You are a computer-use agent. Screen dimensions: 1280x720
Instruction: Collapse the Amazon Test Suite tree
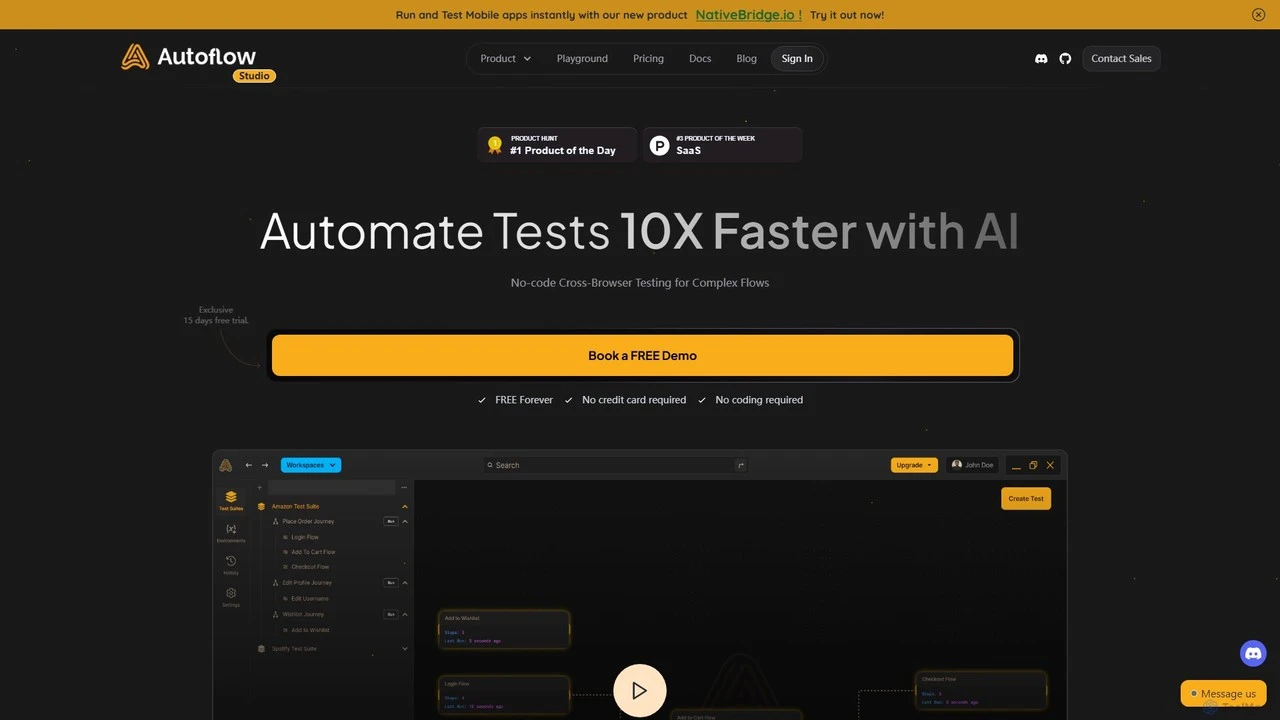pos(405,507)
